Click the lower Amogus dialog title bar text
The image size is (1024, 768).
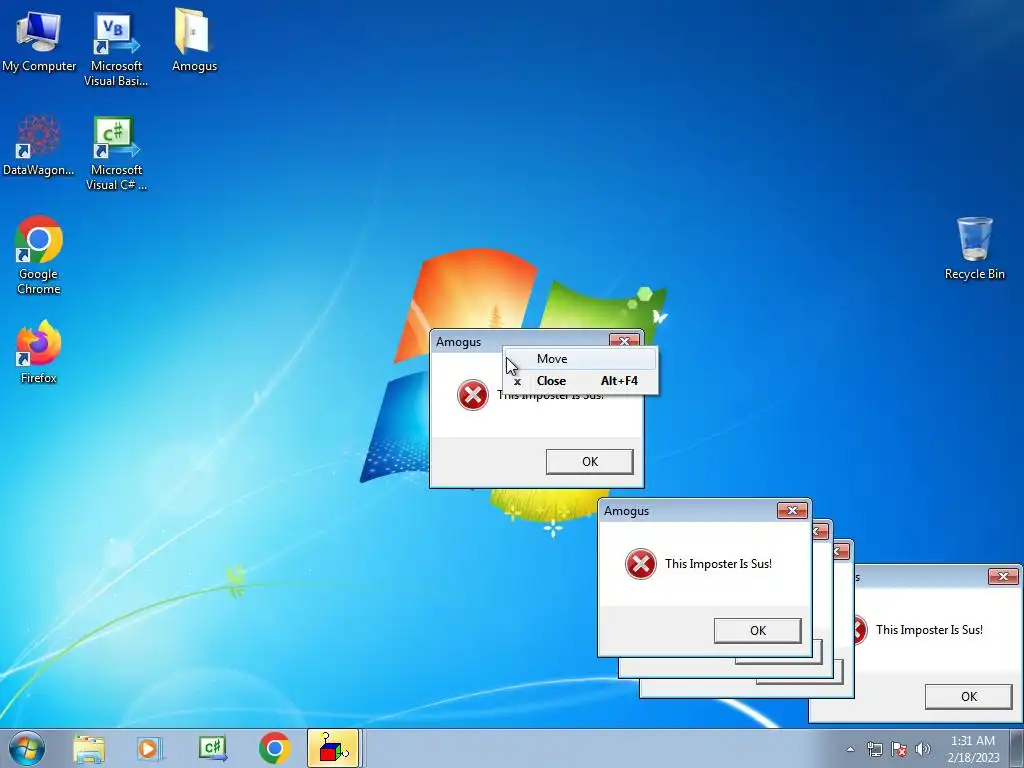click(x=626, y=511)
